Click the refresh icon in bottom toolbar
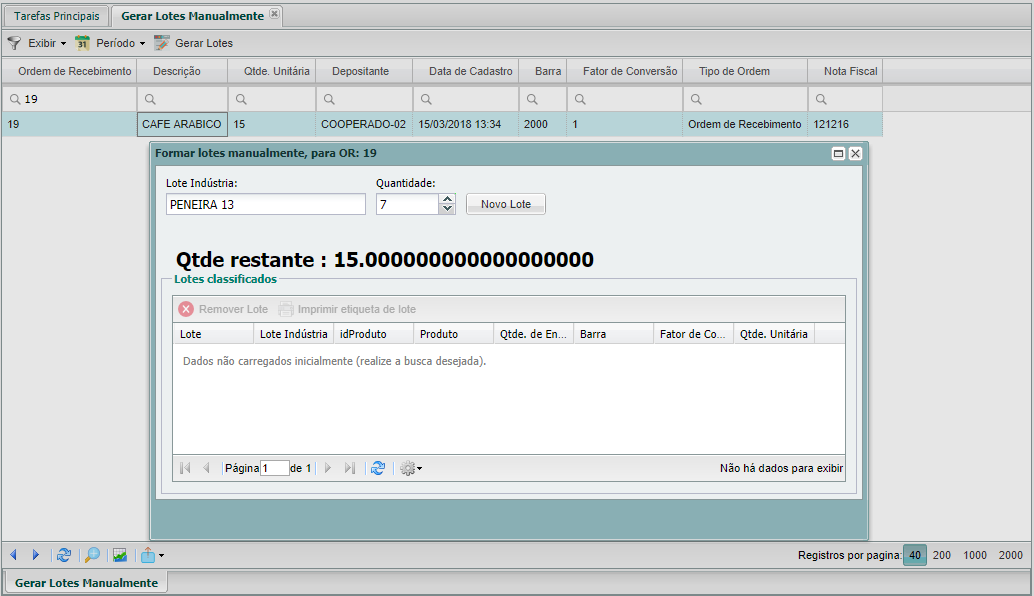The image size is (1034, 596). tap(64, 555)
